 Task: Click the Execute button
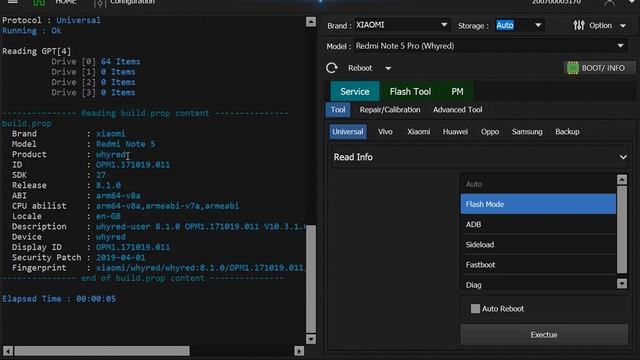click(544, 335)
